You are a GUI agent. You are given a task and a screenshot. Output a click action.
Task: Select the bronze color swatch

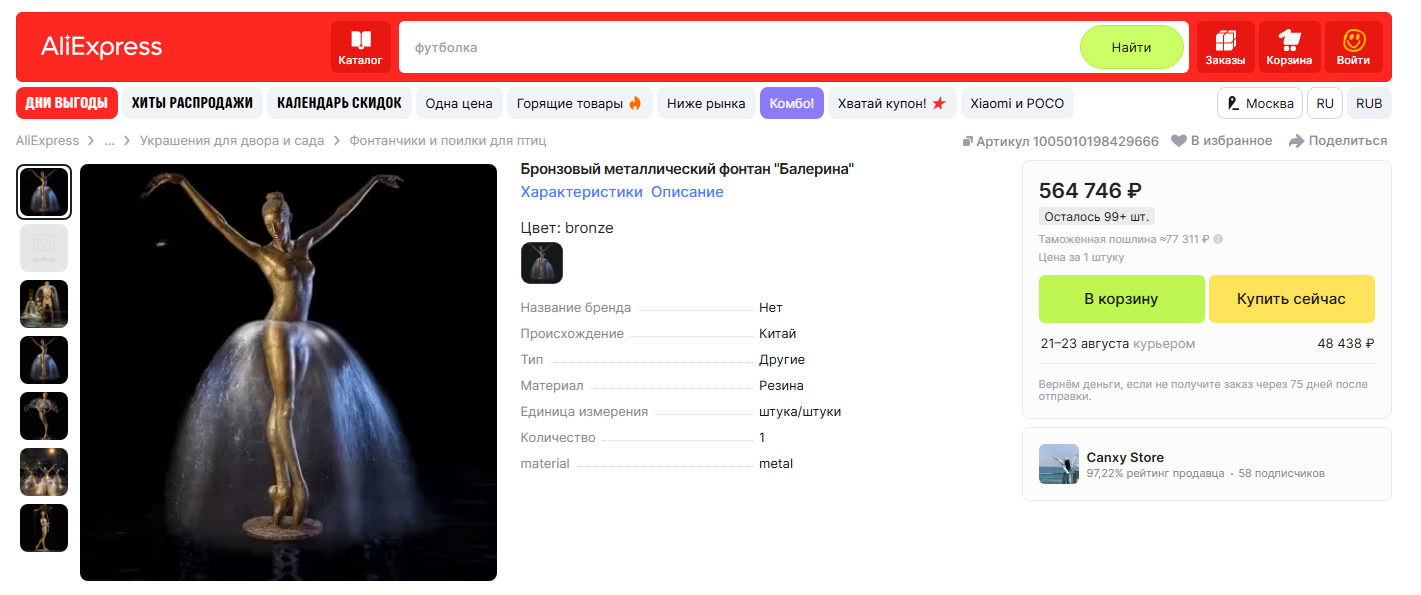pos(542,263)
